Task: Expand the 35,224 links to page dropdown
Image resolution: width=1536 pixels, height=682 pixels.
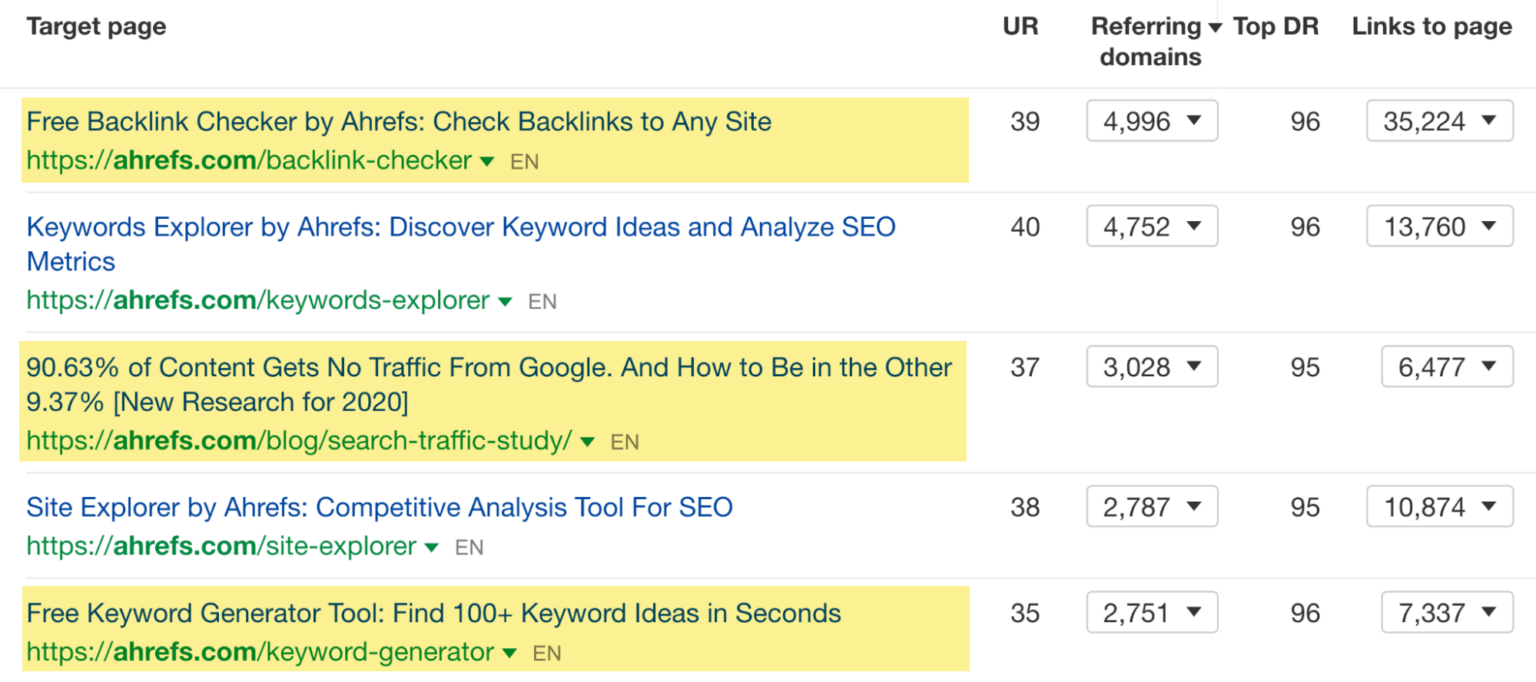Action: pyautogui.click(x=1439, y=120)
